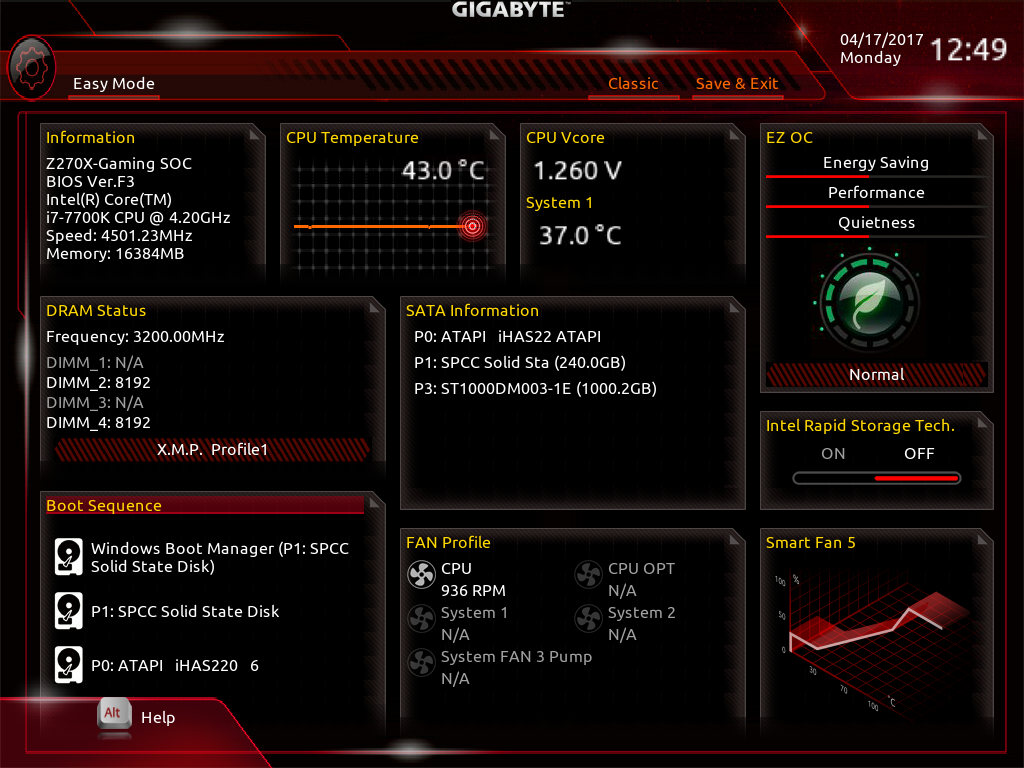Click the CPU OPT fan icon

pyautogui.click(x=588, y=575)
